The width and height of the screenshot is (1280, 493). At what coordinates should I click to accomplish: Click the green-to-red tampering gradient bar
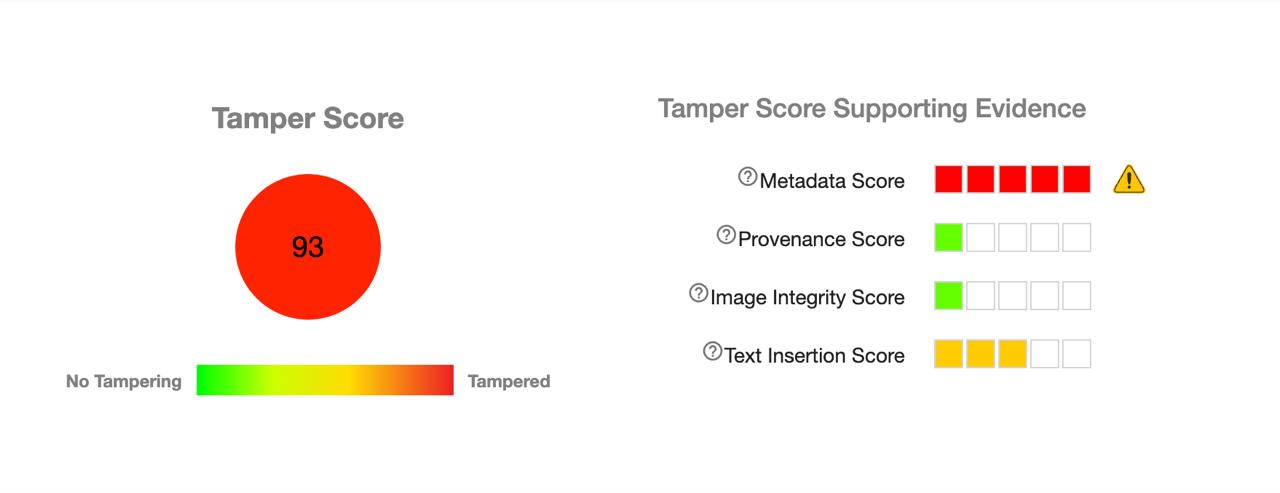(325, 380)
